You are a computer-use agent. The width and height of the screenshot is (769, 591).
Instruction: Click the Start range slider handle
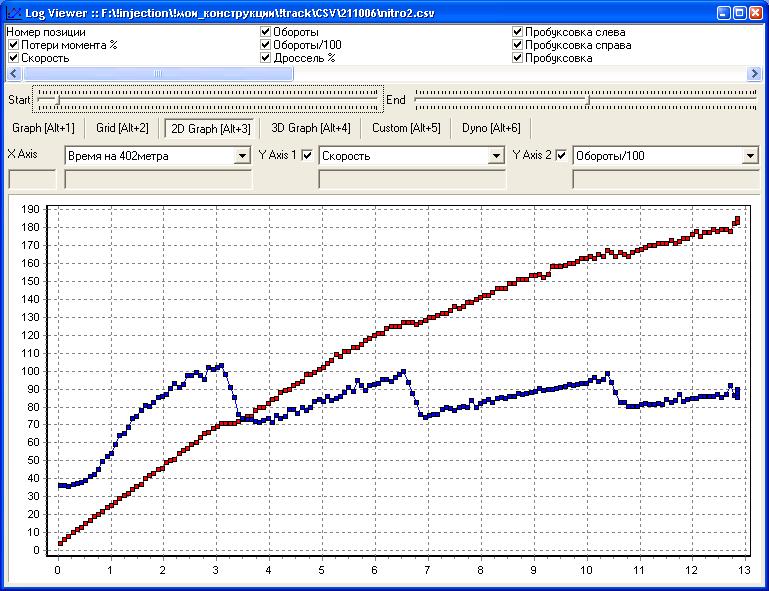tap(58, 100)
